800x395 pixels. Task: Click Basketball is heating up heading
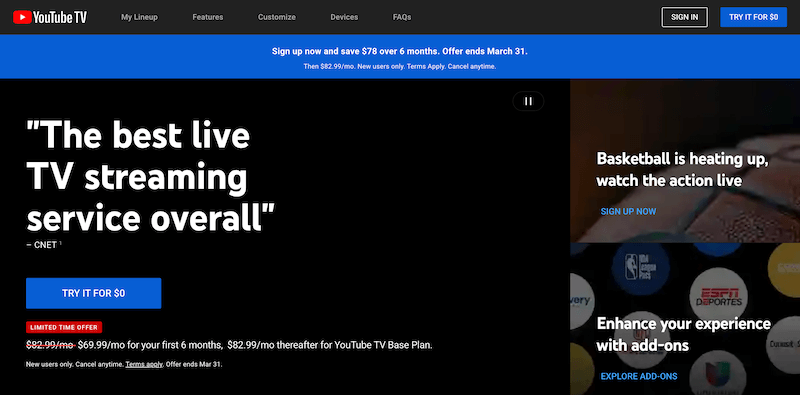pos(683,169)
